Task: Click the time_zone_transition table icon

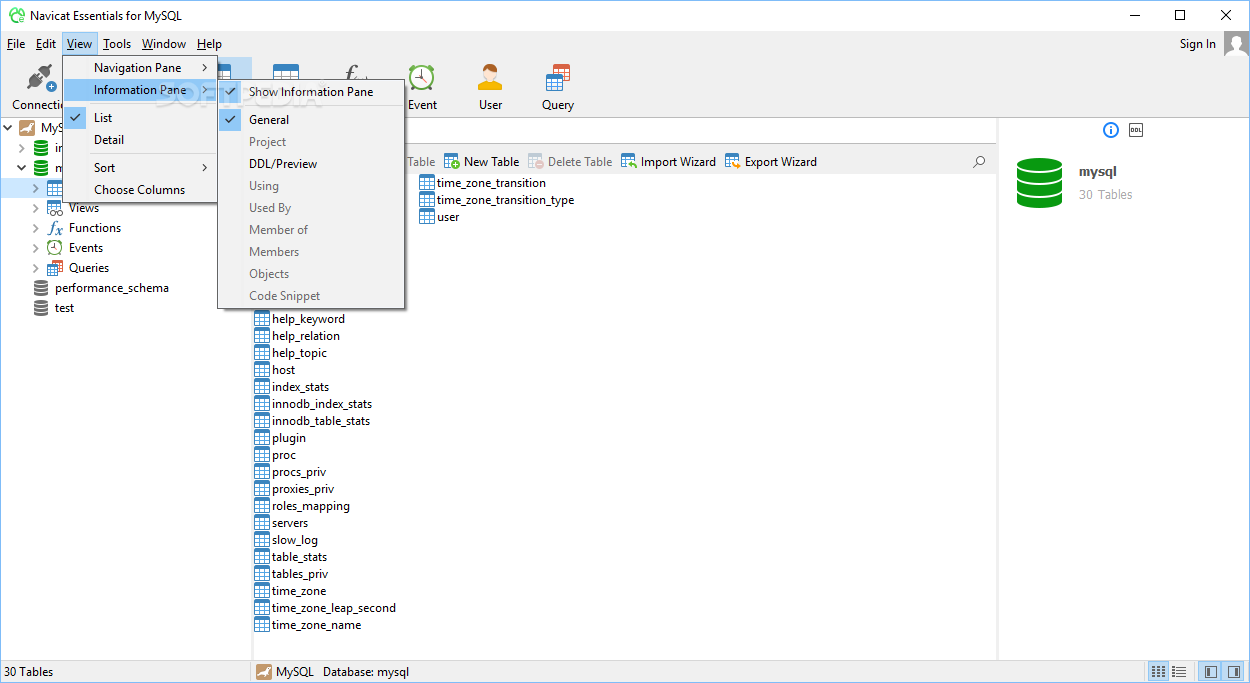Action: (x=427, y=183)
